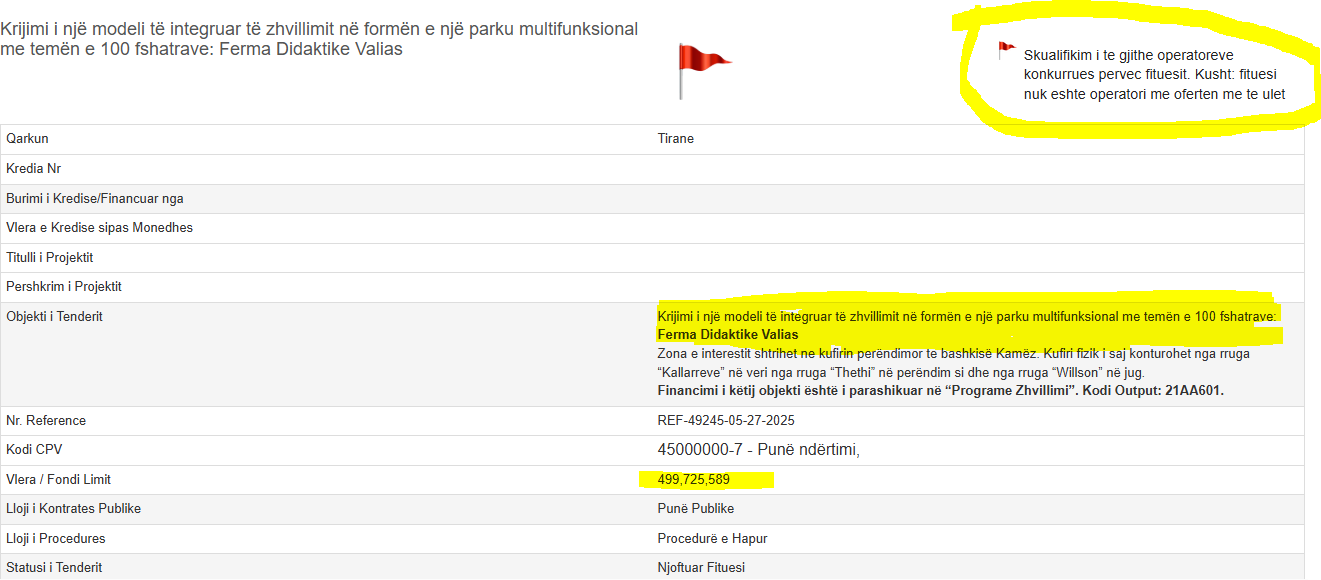
Task: Click the 'Vlera e Kredise sipas Monedhes' label
Action: [x=99, y=228]
